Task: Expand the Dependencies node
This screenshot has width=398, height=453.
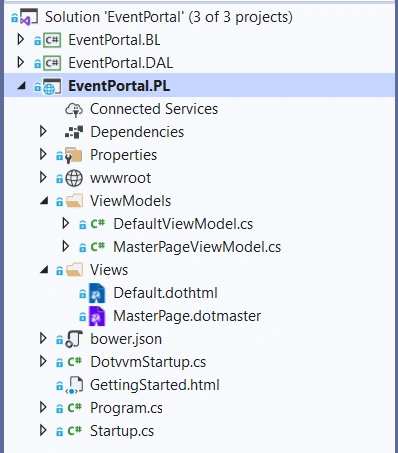Action: click(43, 132)
